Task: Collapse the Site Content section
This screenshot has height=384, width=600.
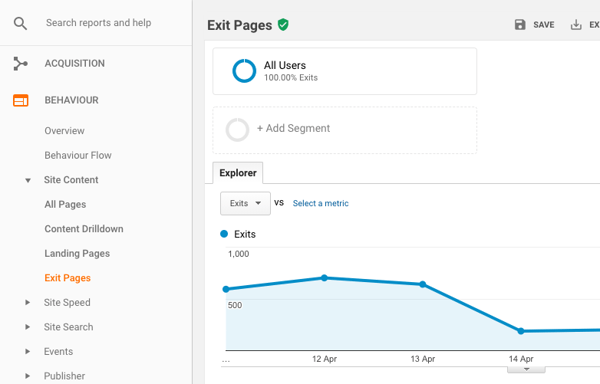Action: [x=28, y=180]
